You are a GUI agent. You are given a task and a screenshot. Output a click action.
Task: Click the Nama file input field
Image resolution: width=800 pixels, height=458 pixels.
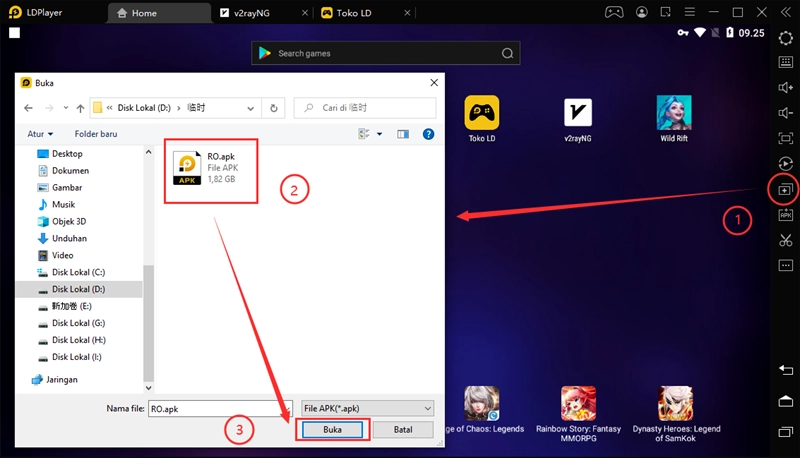[x=220, y=409]
